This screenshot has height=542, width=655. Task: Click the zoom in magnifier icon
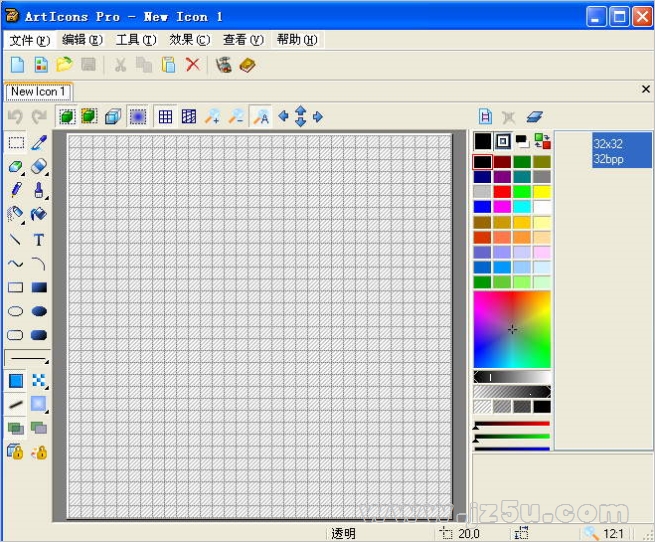(x=213, y=117)
